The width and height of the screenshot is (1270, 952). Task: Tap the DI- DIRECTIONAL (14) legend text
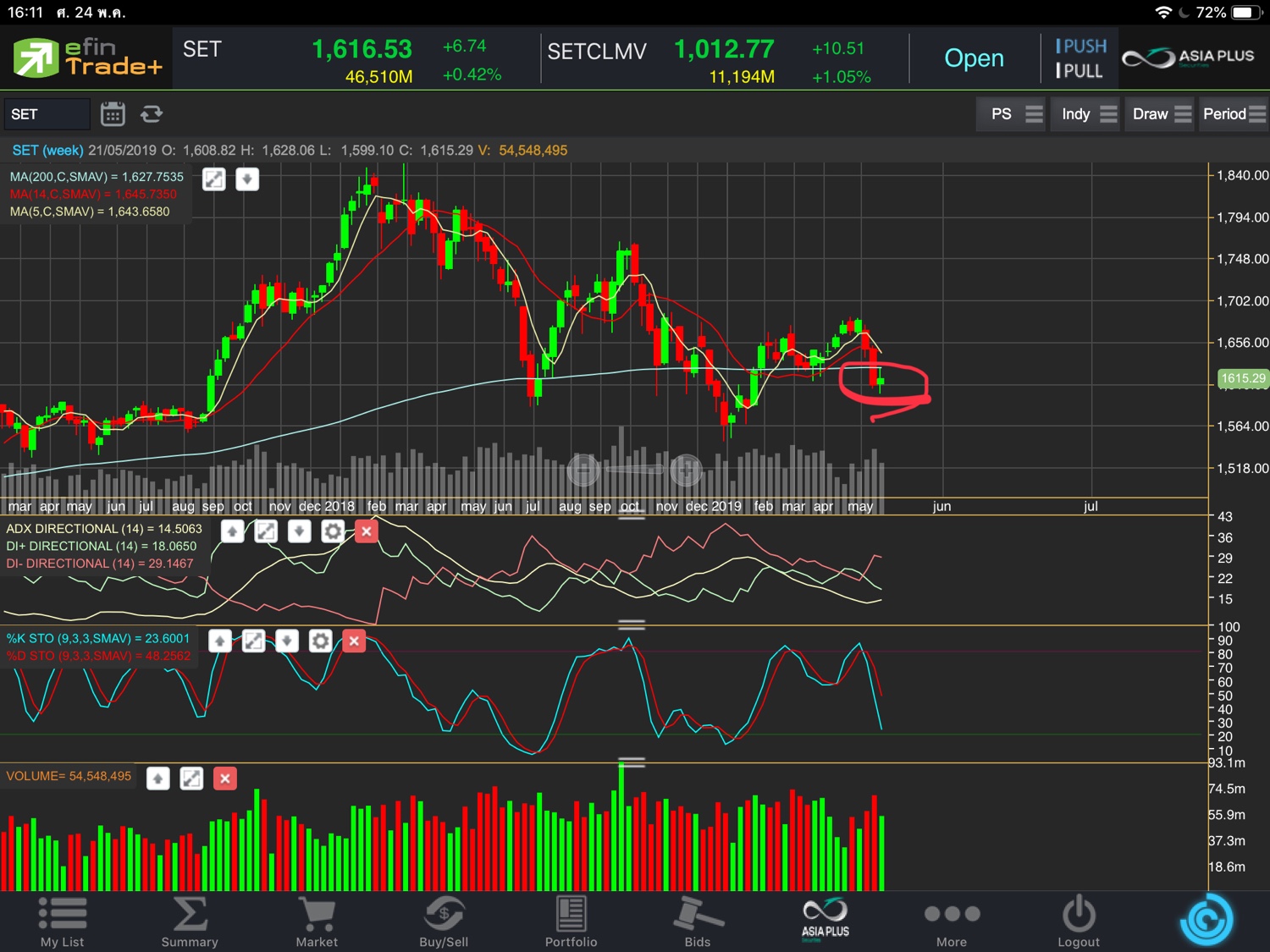tap(100, 564)
